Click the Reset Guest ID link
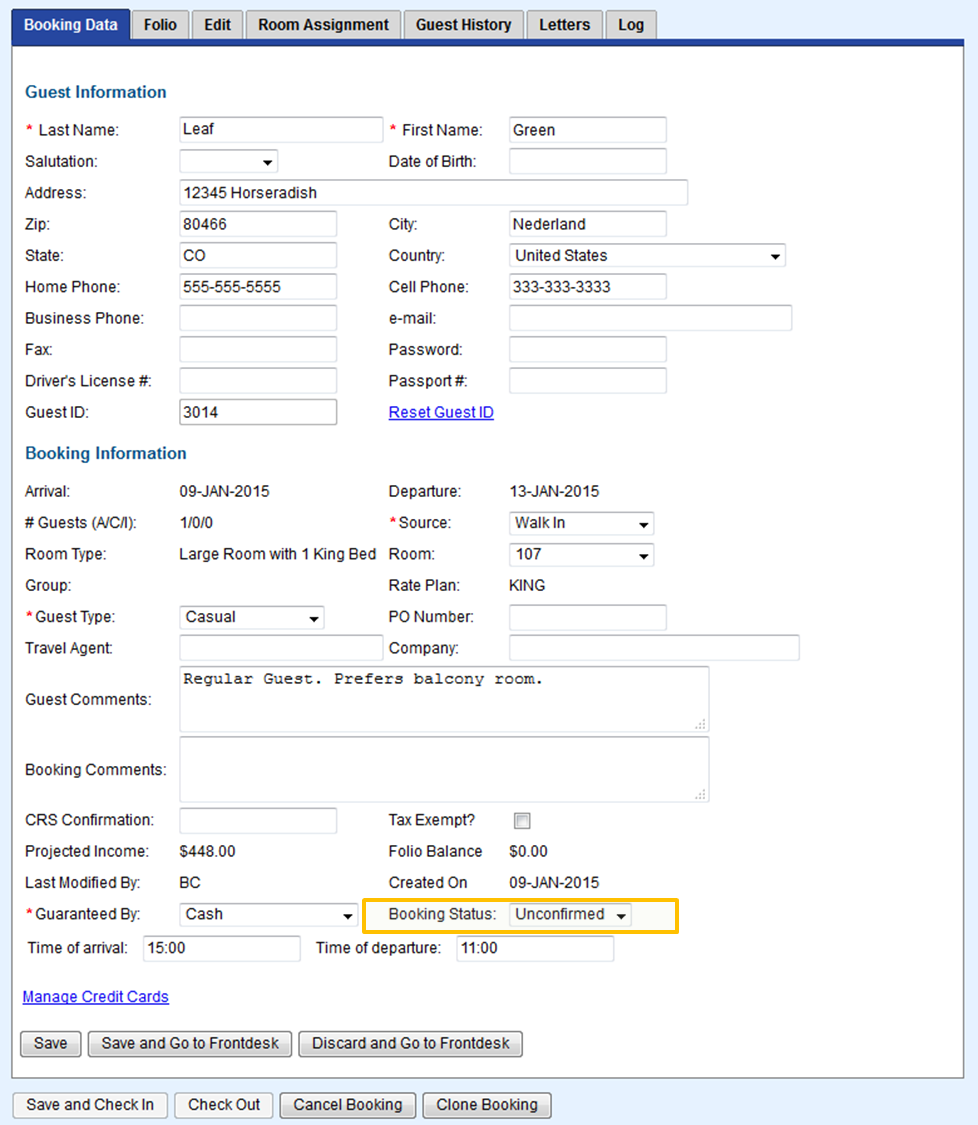This screenshot has height=1125, width=978. pos(441,413)
